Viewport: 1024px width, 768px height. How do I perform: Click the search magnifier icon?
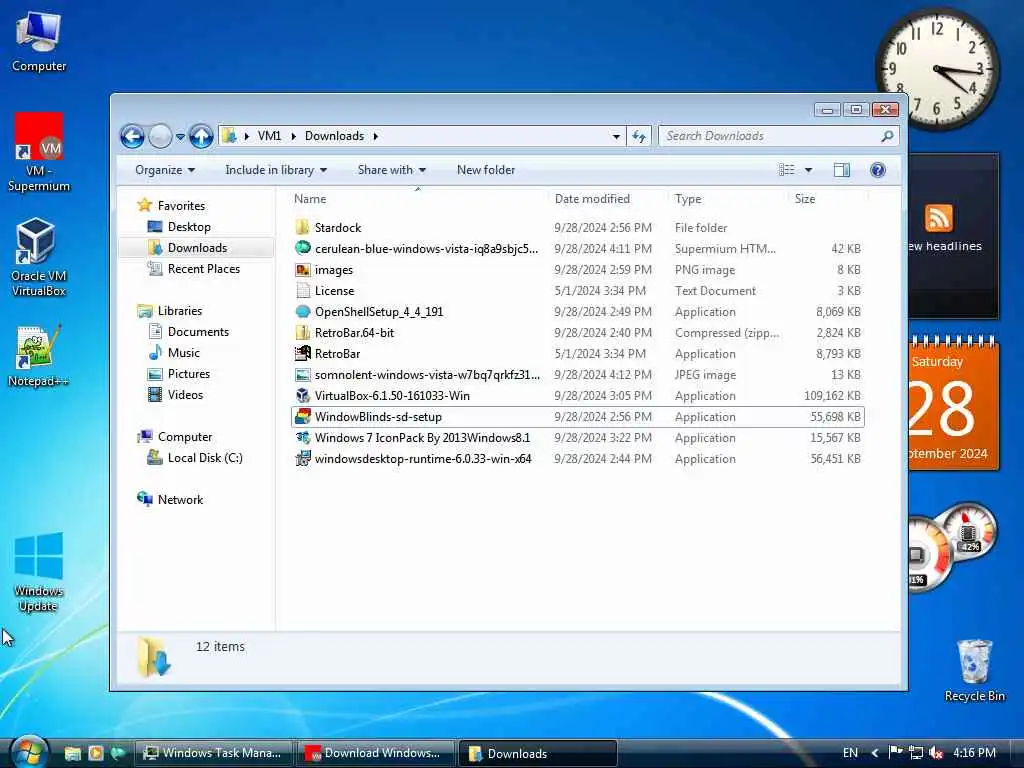pyautogui.click(x=887, y=136)
